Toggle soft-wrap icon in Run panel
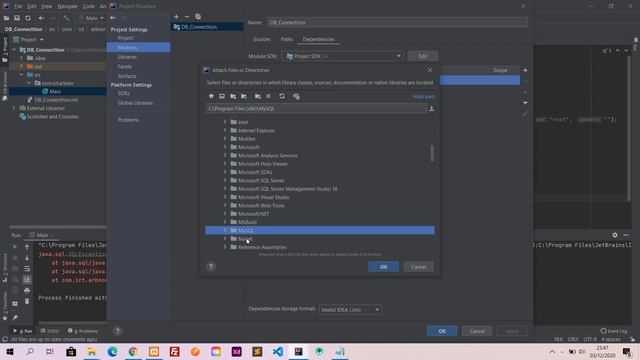This screenshot has height=360, width=640. click(x=27, y=269)
